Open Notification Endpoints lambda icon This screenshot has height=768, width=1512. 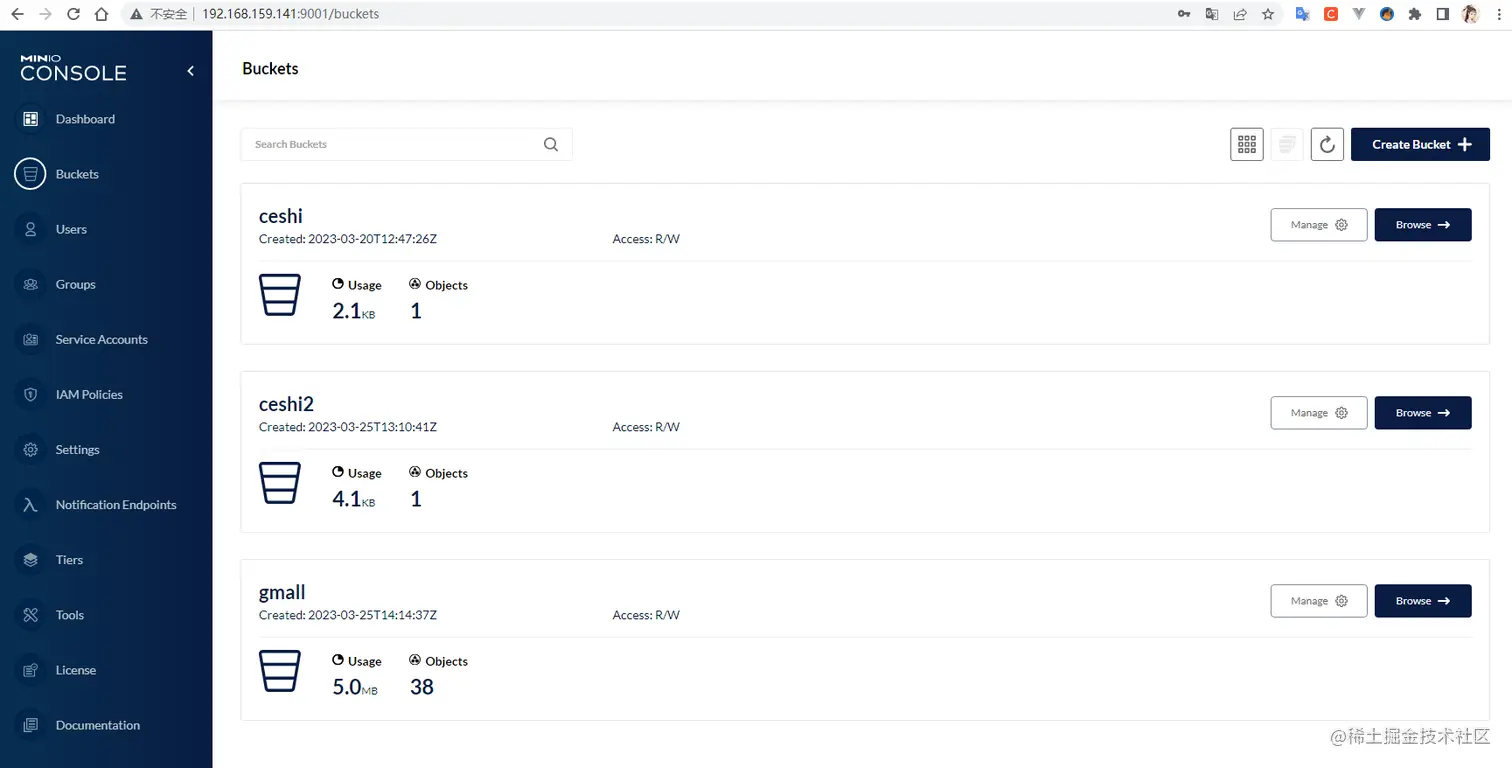tap(30, 505)
